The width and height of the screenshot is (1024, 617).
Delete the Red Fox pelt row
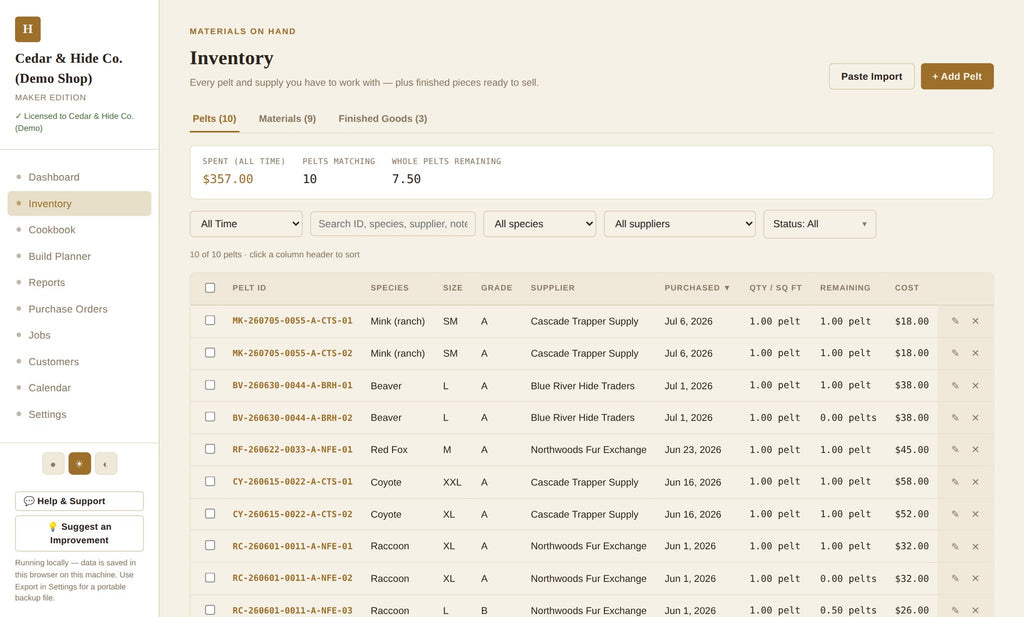pos(975,449)
